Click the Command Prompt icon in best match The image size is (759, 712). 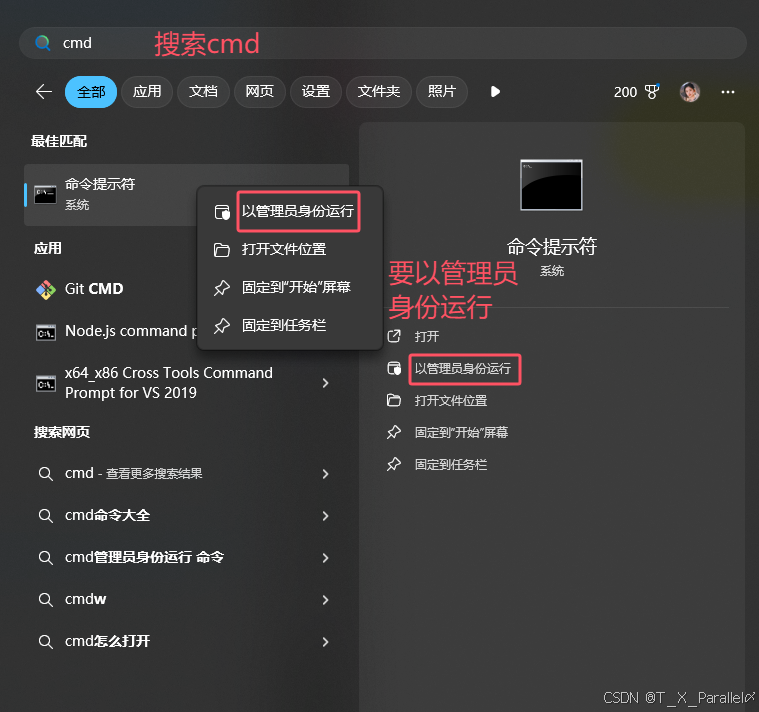46,195
